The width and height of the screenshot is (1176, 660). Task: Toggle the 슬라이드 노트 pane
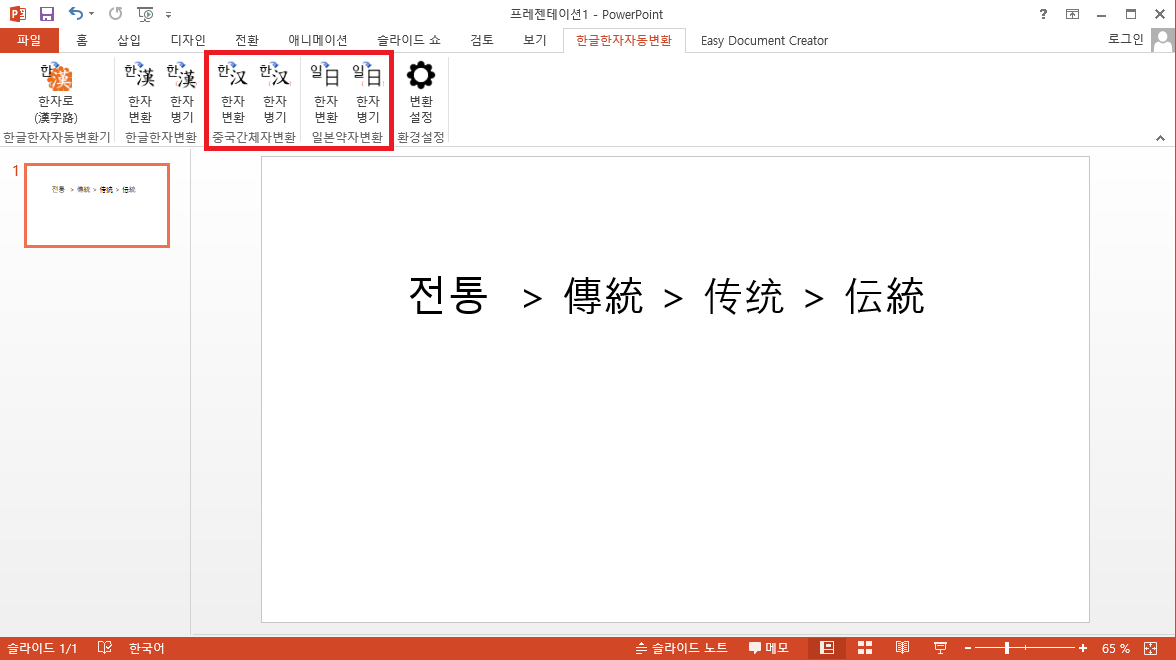(682, 648)
